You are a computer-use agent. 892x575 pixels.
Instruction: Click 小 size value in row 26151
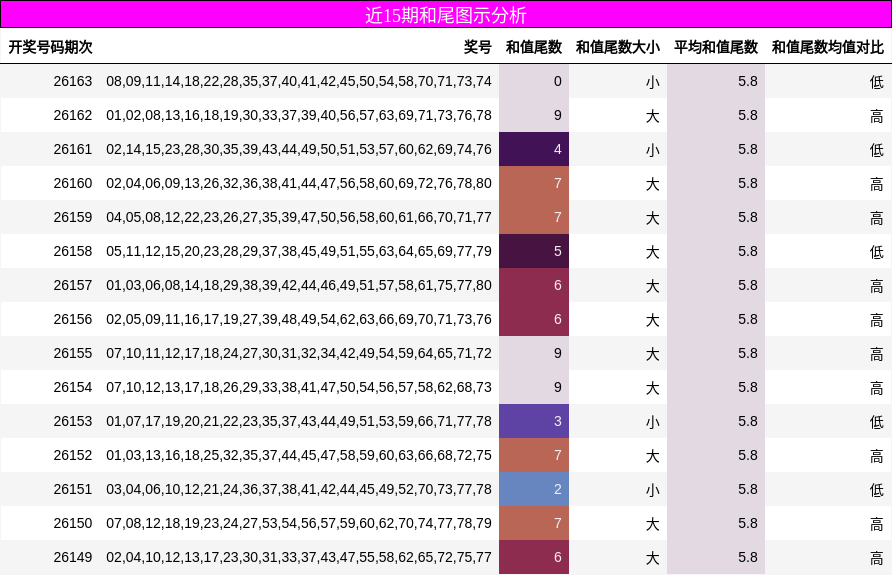pyautogui.click(x=653, y=490)
